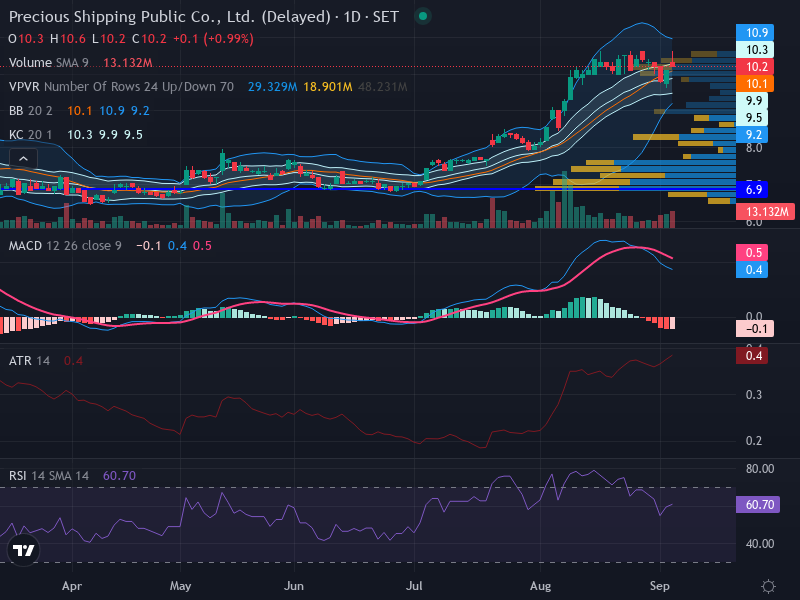Click the white 10.3 Keltner upper label
Image resolution: width=800 pixels, height=600 pixels.
pos(755,50)
